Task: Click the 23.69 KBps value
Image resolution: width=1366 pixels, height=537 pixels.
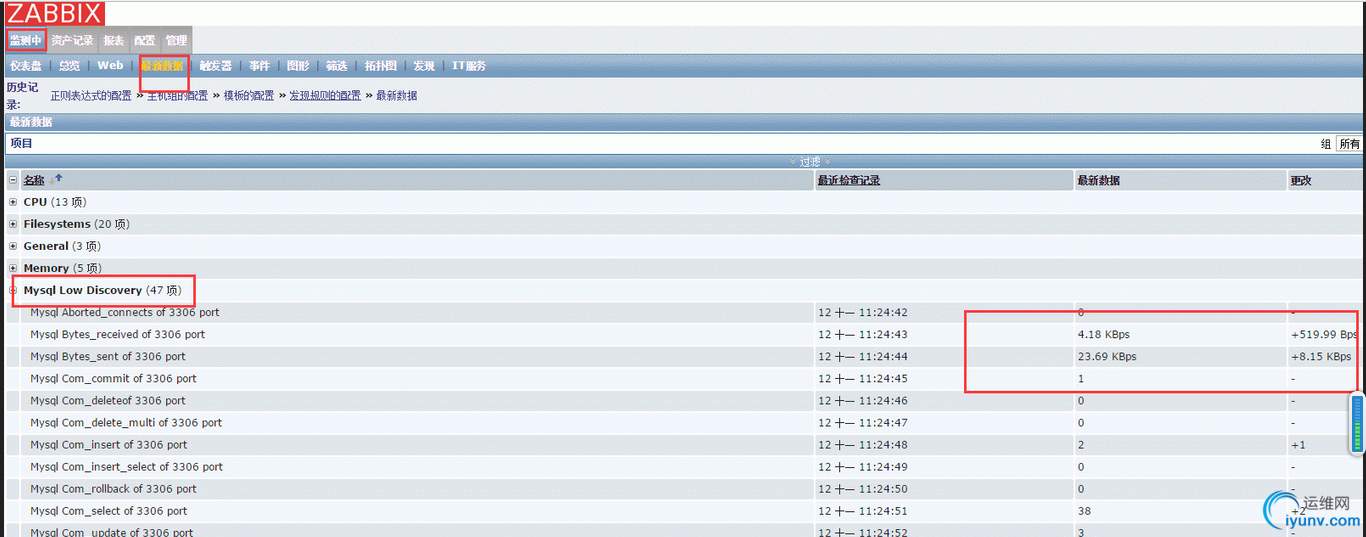Action: point(1107,357)
